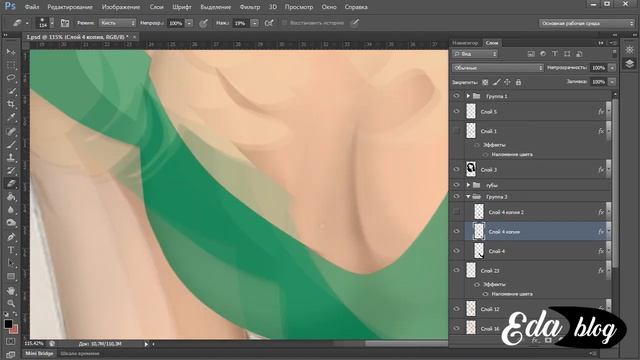
Task: Hide the Группа 1 layer group
Action: [456, 96]
